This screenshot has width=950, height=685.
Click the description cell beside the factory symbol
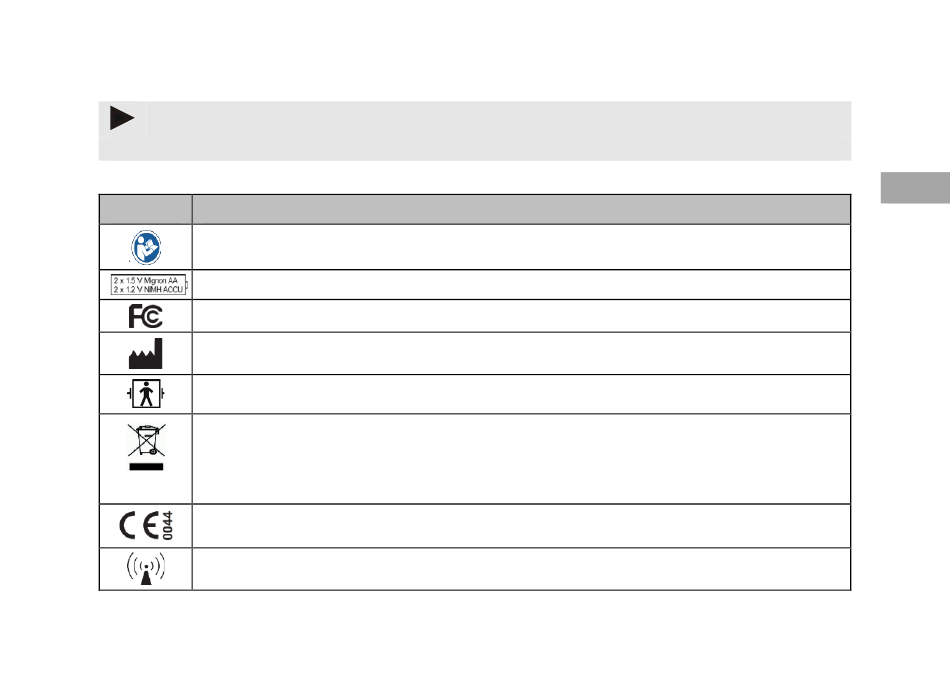521,354
